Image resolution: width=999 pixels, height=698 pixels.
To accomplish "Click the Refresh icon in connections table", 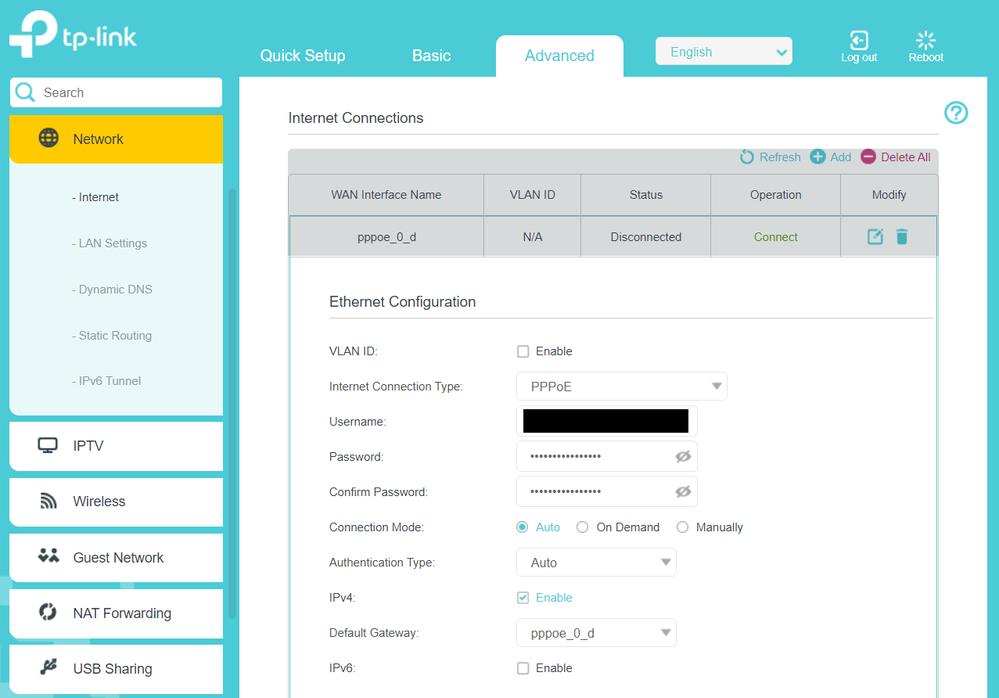I will click(747, 157).
